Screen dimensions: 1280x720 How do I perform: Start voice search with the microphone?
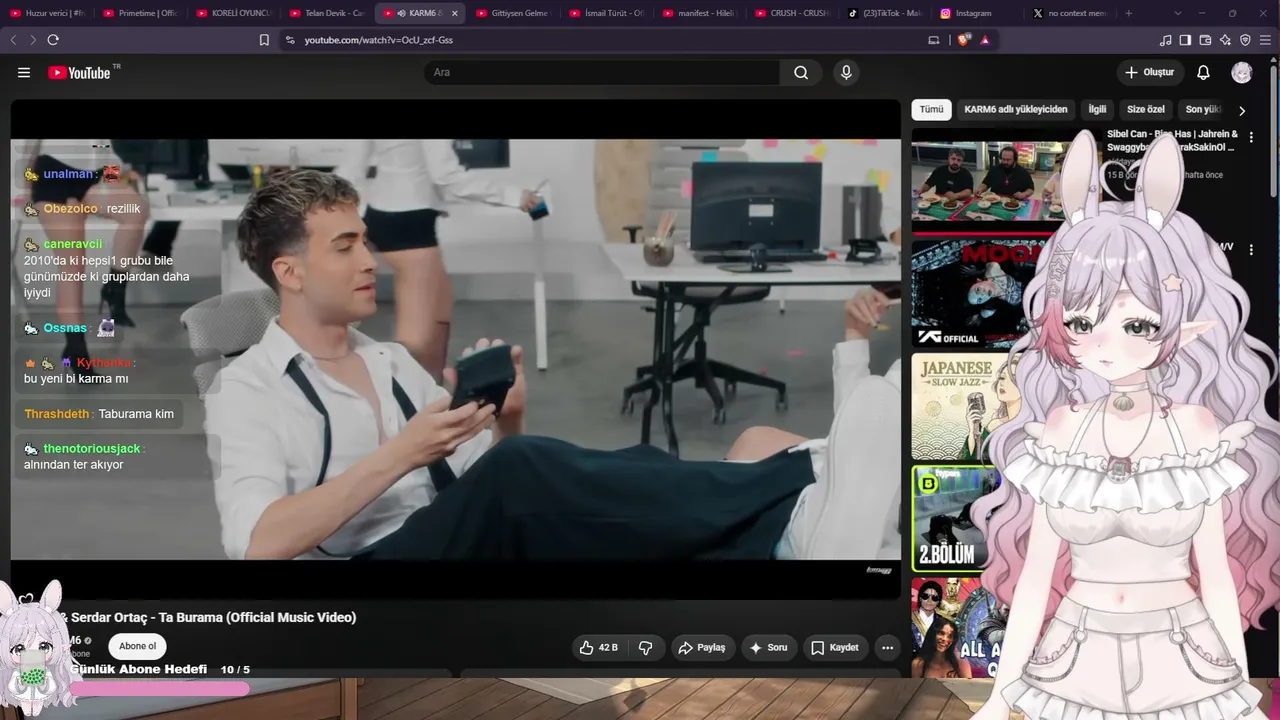coord(846,72)
